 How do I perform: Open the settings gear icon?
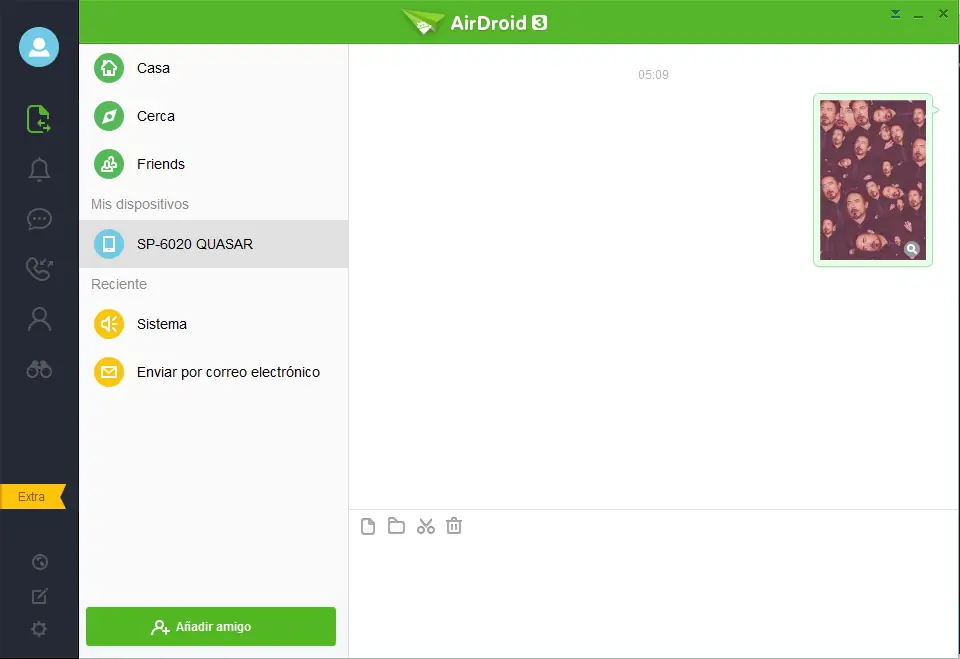pos(39,629)
